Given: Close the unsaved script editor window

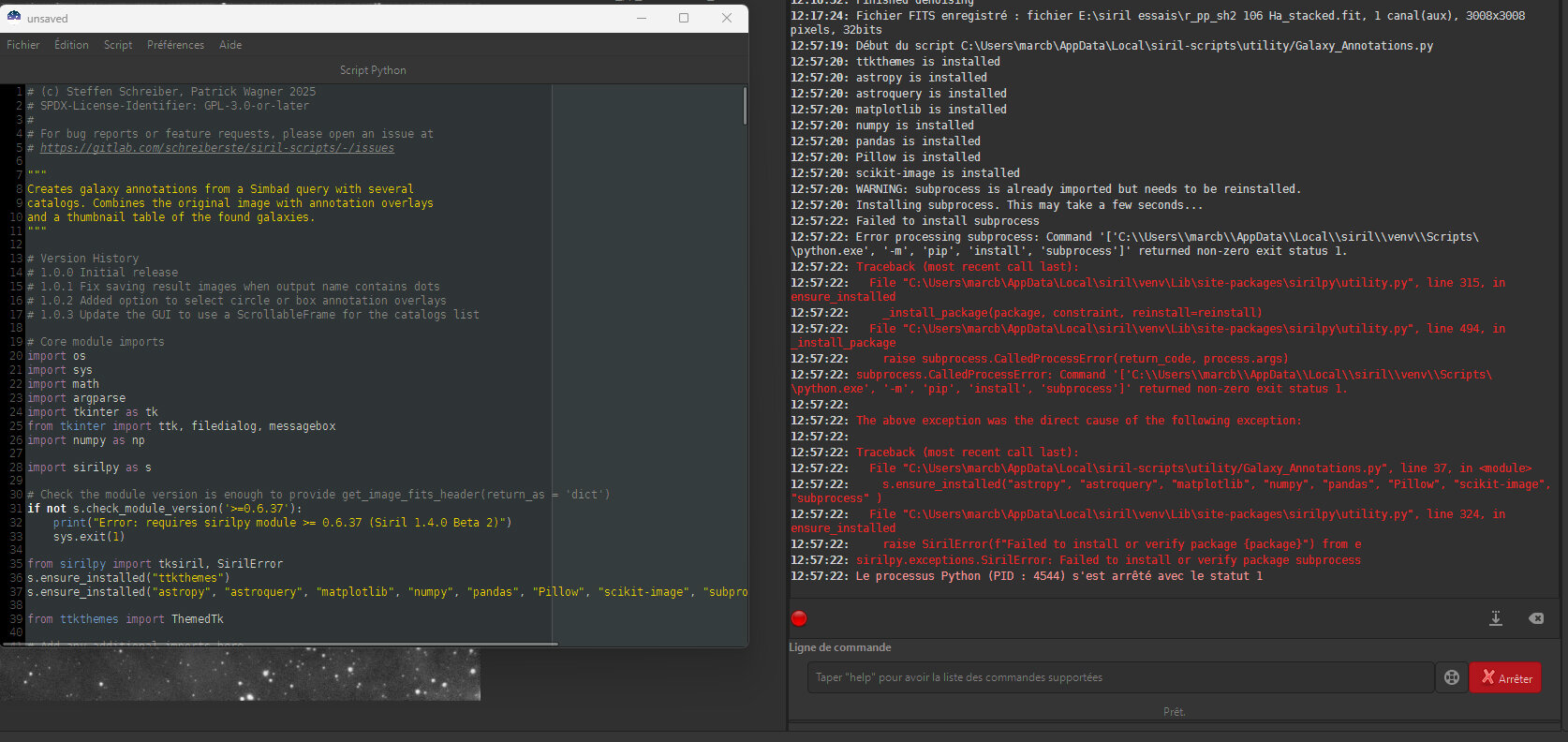Looking at the screenshot, I should [x=726, y=18].
